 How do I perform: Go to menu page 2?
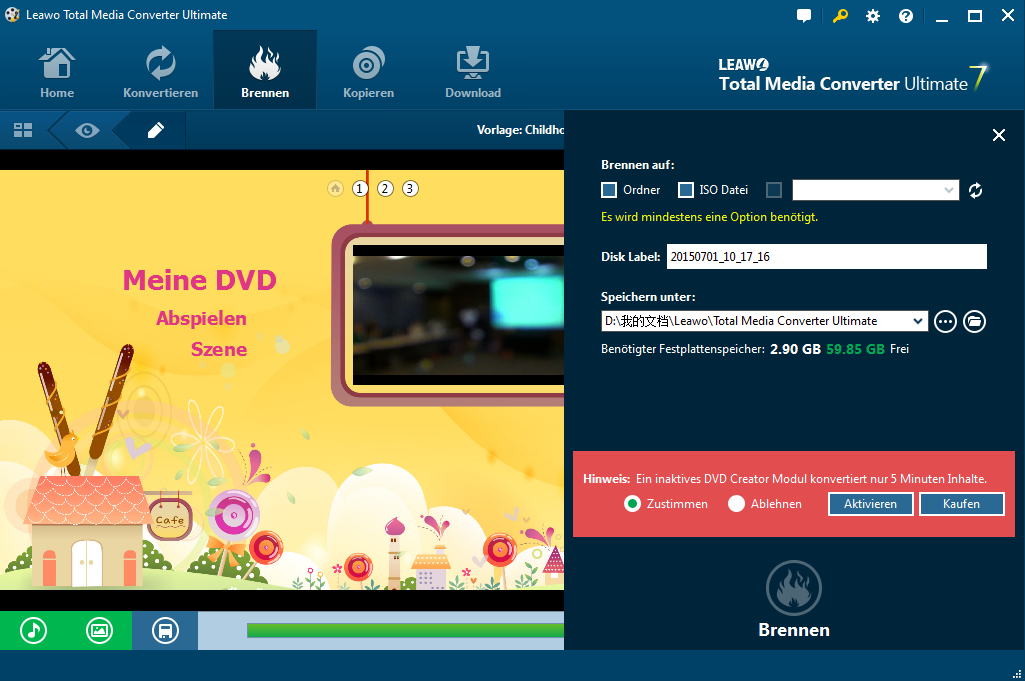click(385, 189)
